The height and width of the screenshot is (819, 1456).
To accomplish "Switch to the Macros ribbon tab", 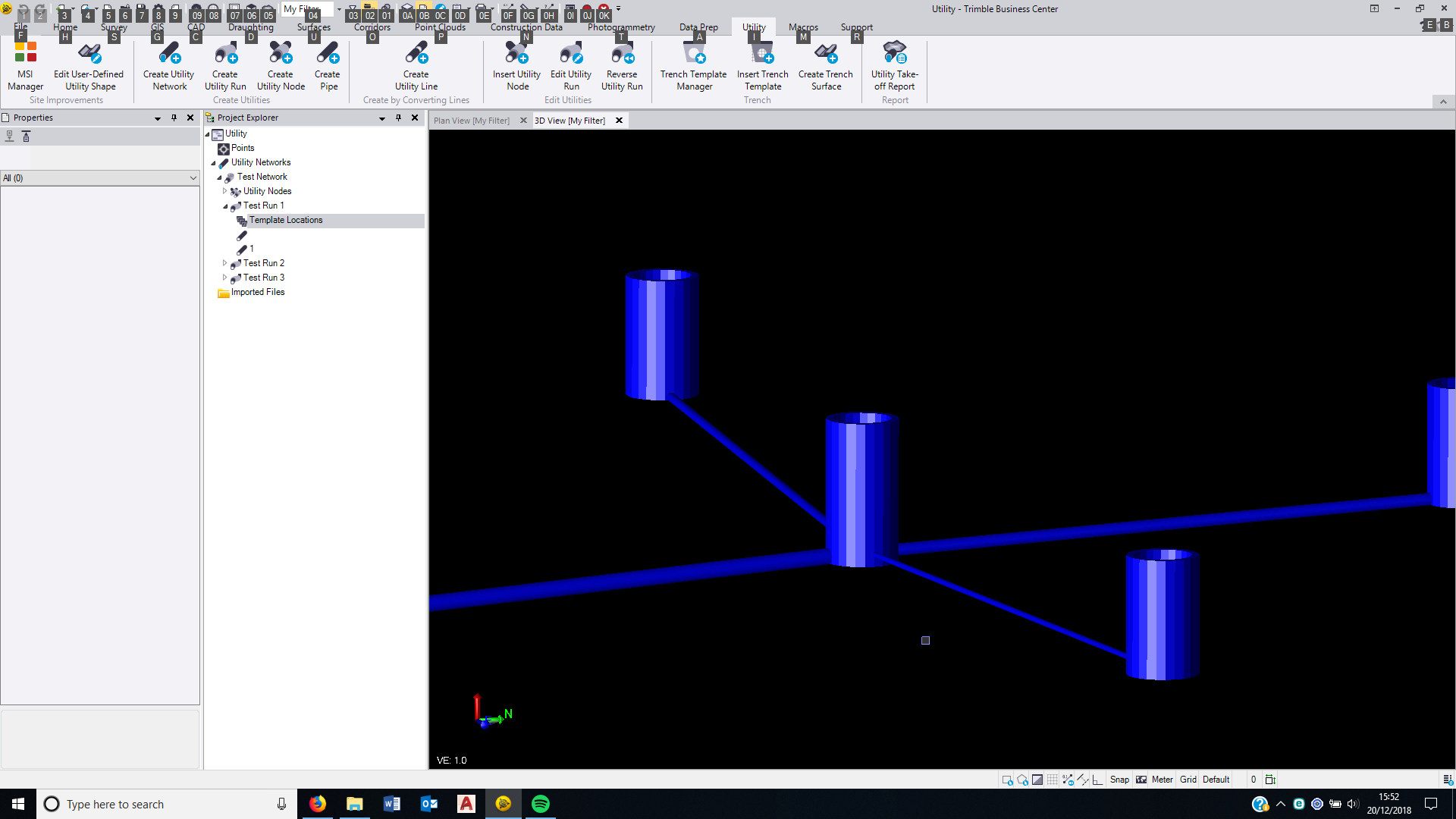I will (803, 27).
